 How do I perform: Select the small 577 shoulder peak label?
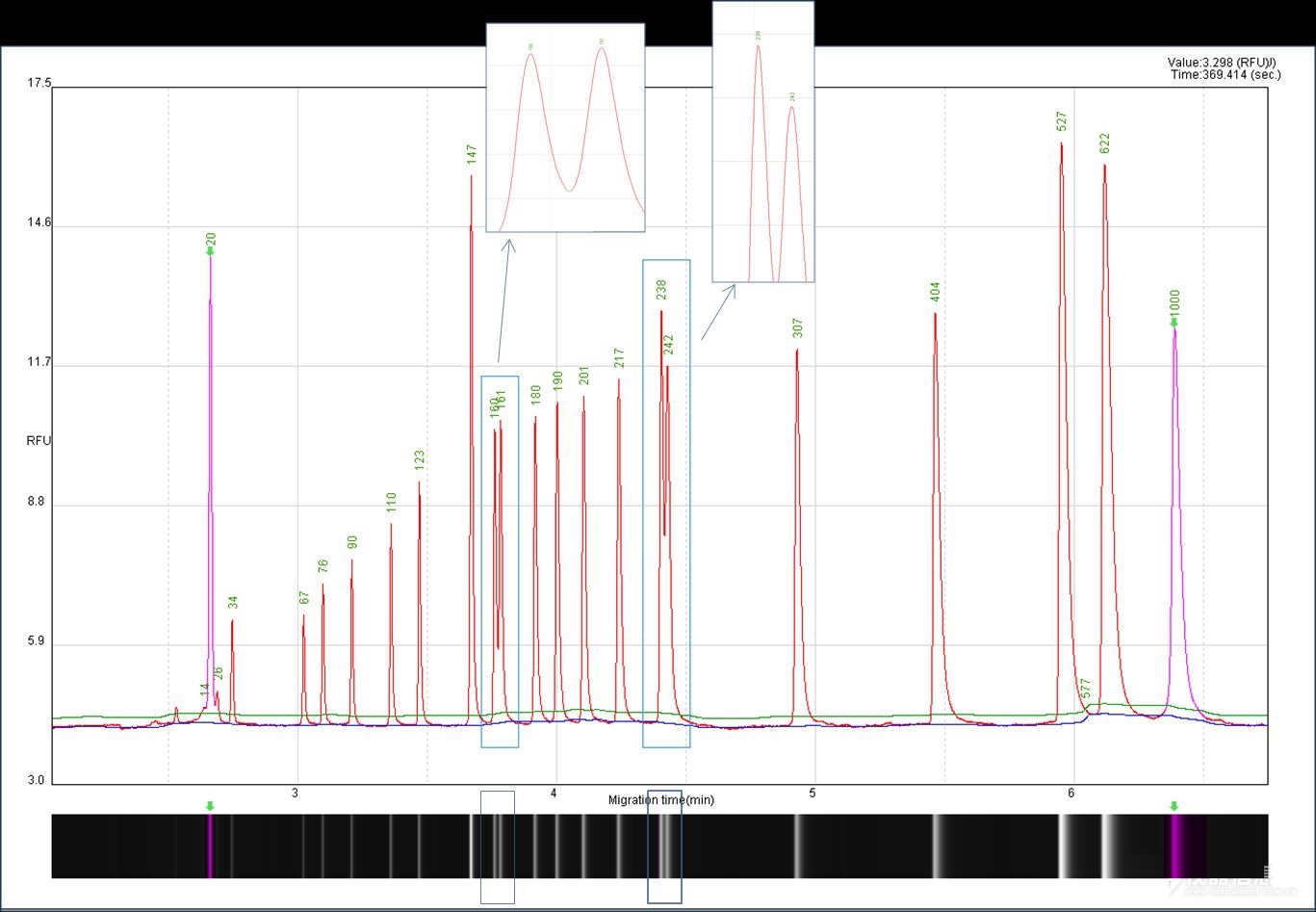pyautogui.click(x=1085, y=688)
